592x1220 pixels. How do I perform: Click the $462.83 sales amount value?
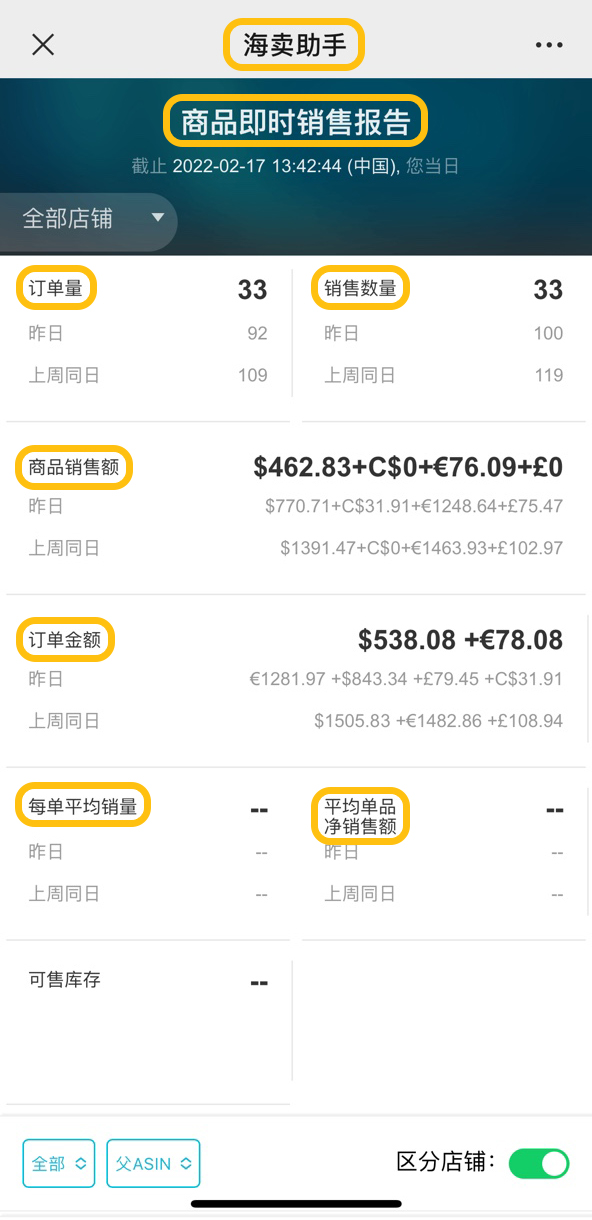(299, 466)
